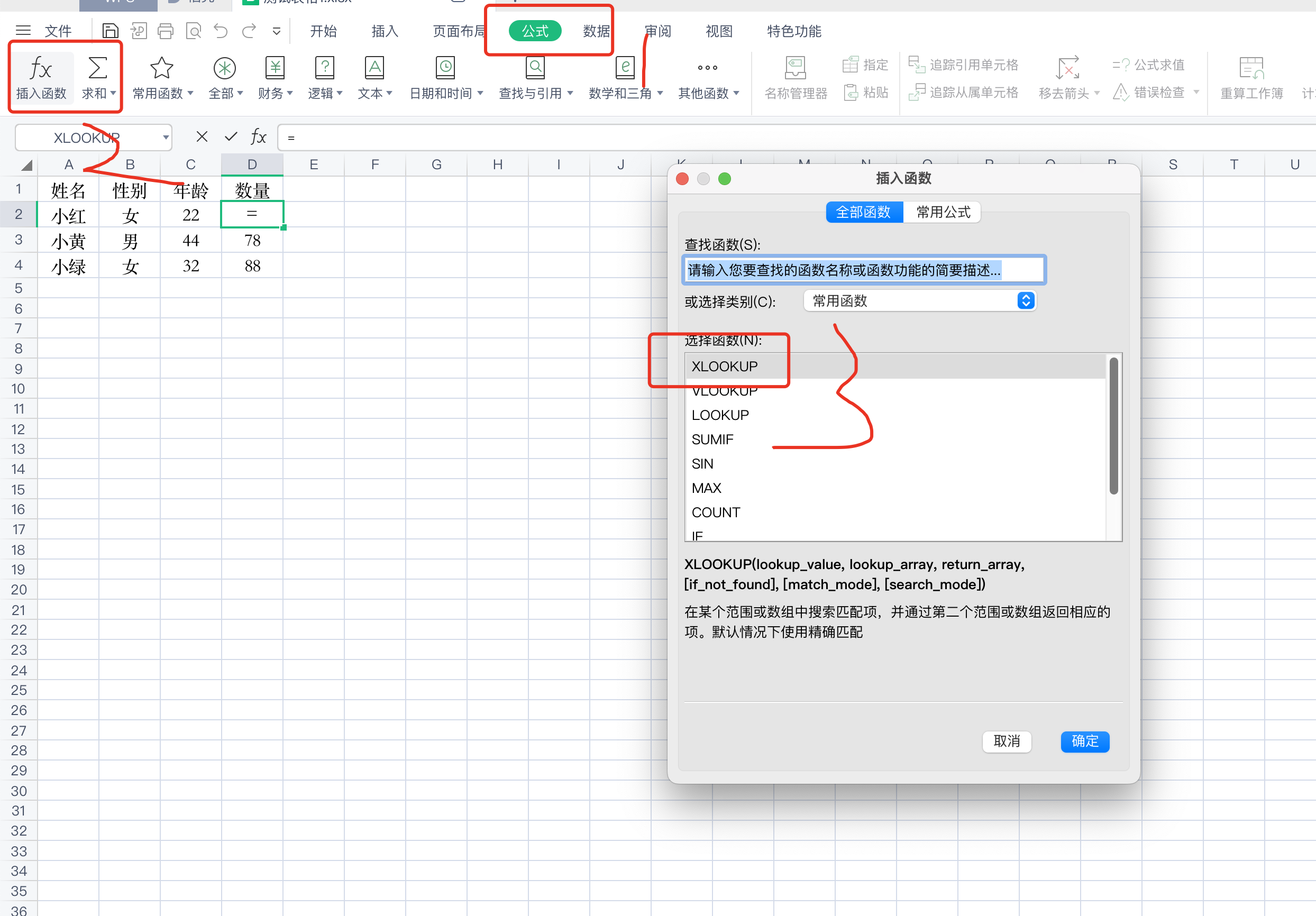Switch to the 页面布局 (Page Layout) tab
Screen dimensions: 1316x916
[x=460, y=31]
